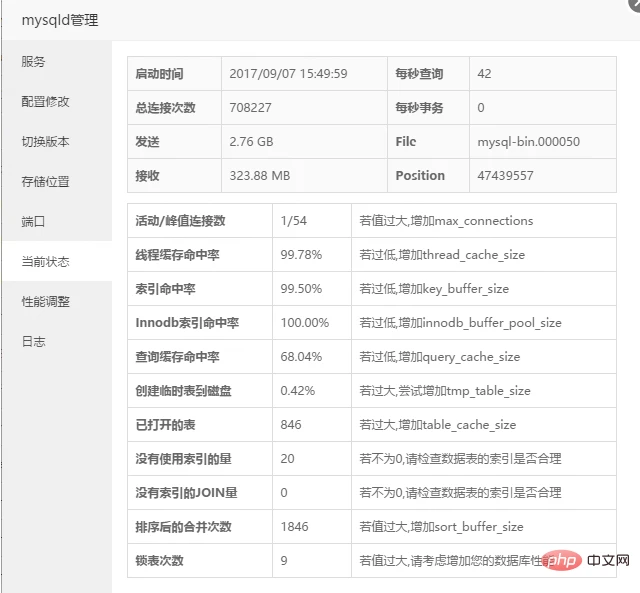640x593 pixels.
Task: Click the 每秒事务 label cell
Action: [x=428, y=108]
